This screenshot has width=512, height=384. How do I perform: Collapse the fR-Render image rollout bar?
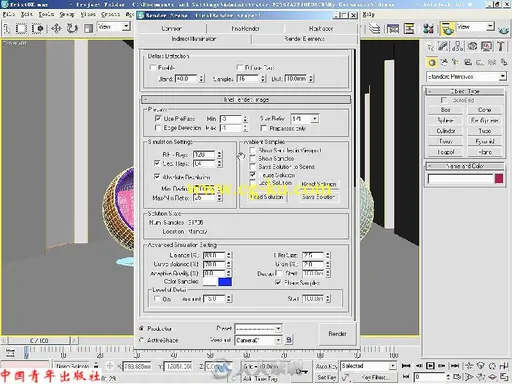coord(246,99)
